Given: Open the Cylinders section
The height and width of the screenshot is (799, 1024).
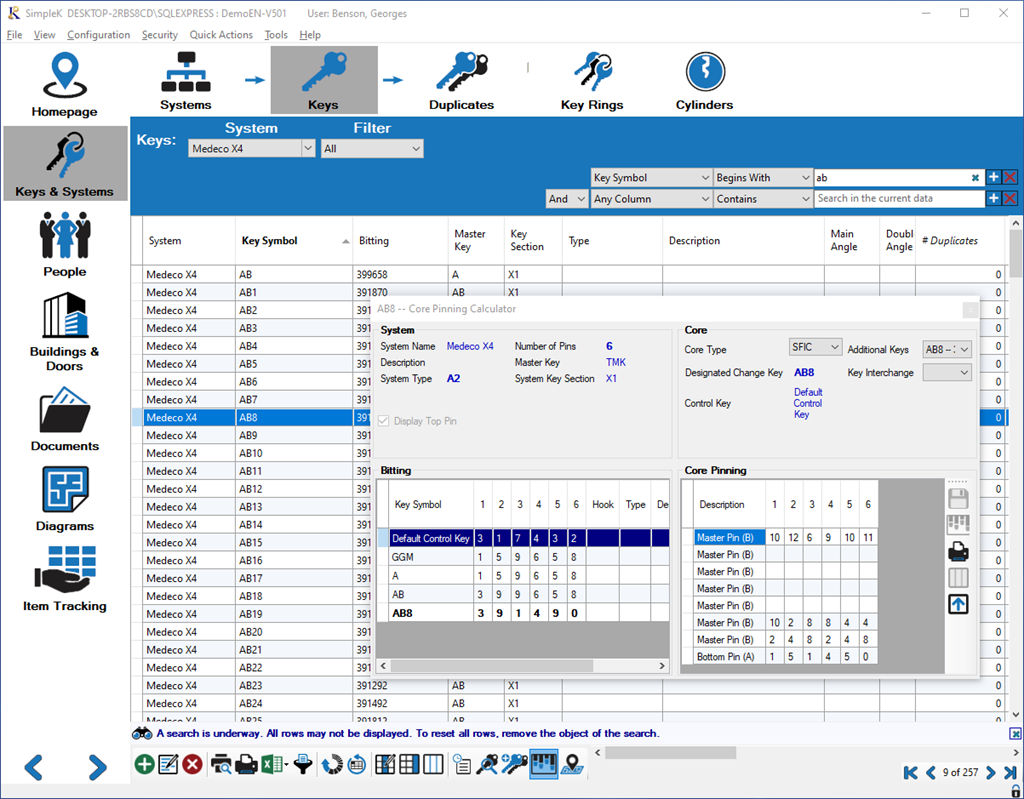Looking at the screenshot, I should click(x=704, y=80).
